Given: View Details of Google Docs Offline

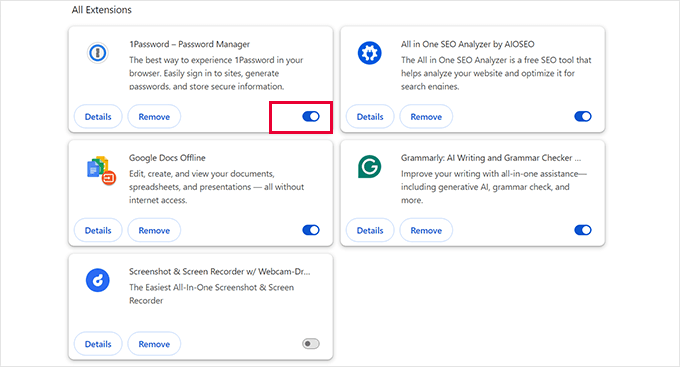Looking at the screenshot, I should point(98,230).
